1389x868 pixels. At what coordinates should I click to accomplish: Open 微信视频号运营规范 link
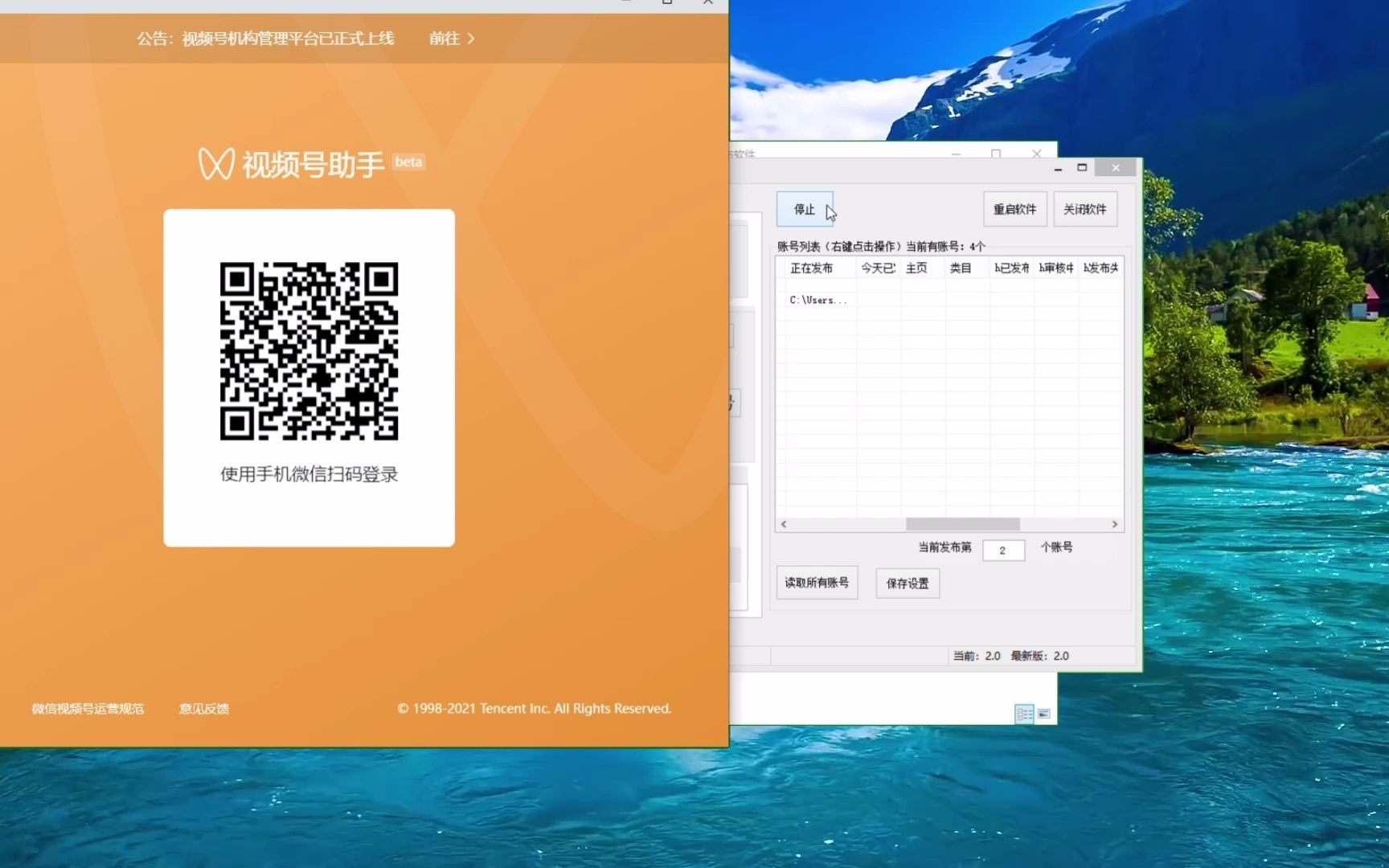[x=88, y=709]
